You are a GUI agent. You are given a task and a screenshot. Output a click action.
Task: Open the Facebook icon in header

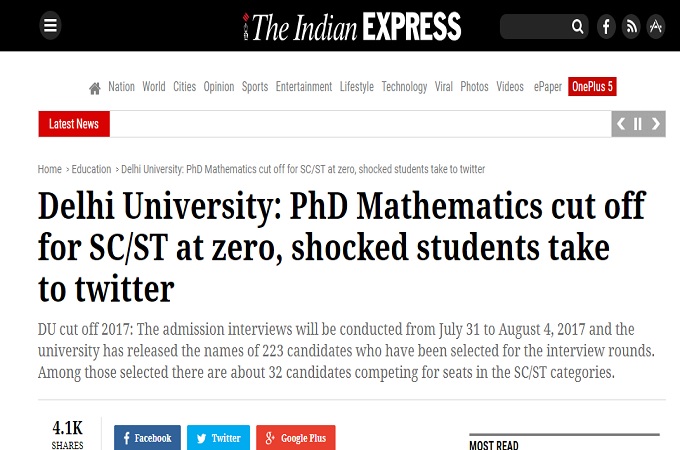[x=606, y=27]
